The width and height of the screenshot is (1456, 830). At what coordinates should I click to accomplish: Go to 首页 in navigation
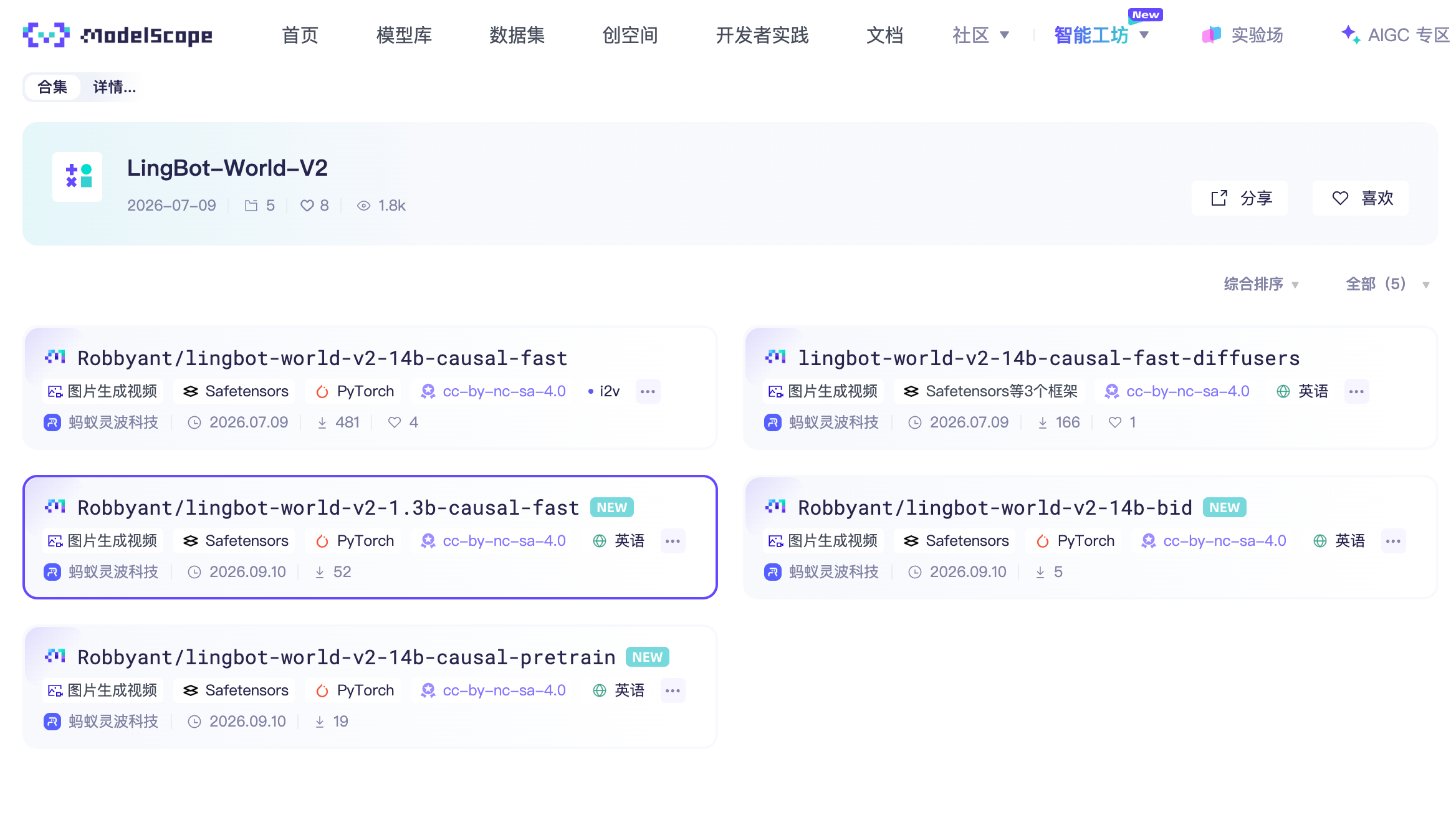300,35
